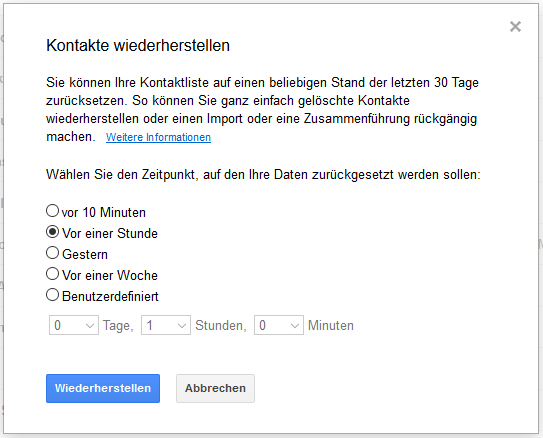Select the 'vor 10 Minuten' radio option
The height and width of the screenshot is (438, 543).
pyautogui.click(x=52, y=211)
